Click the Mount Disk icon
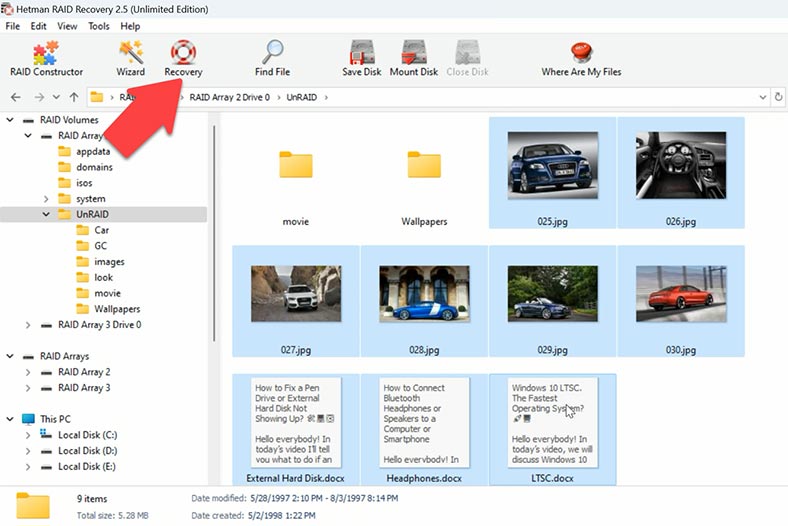The image size is (788, 526). pyautogui.click(x=414, y=52)
